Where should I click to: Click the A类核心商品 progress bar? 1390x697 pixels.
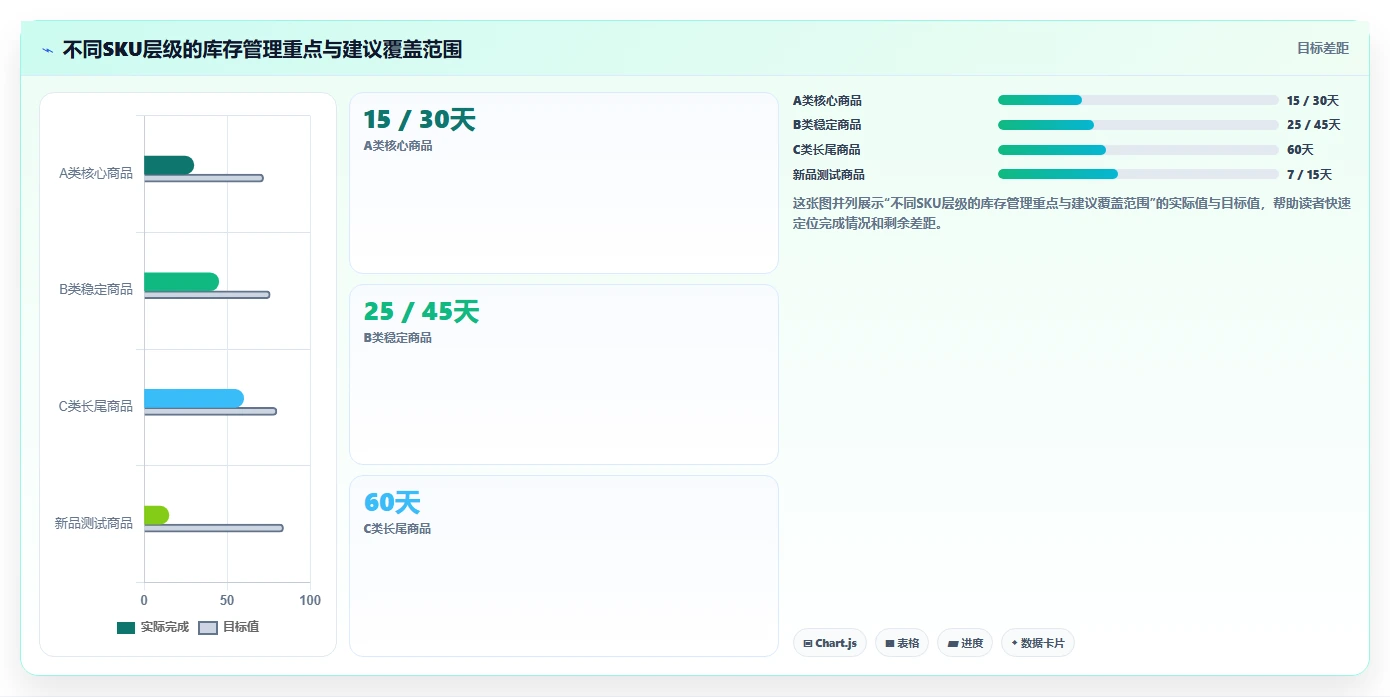tap(1138, 100)
